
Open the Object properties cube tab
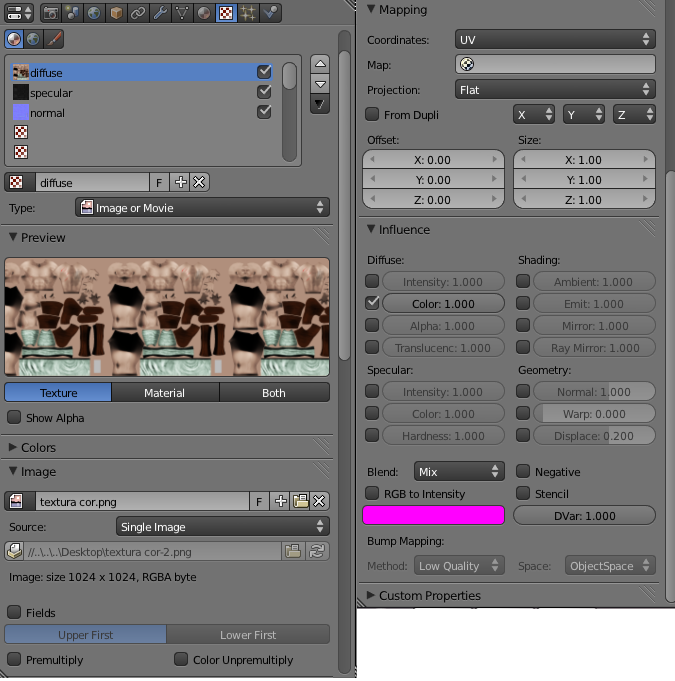116,13
